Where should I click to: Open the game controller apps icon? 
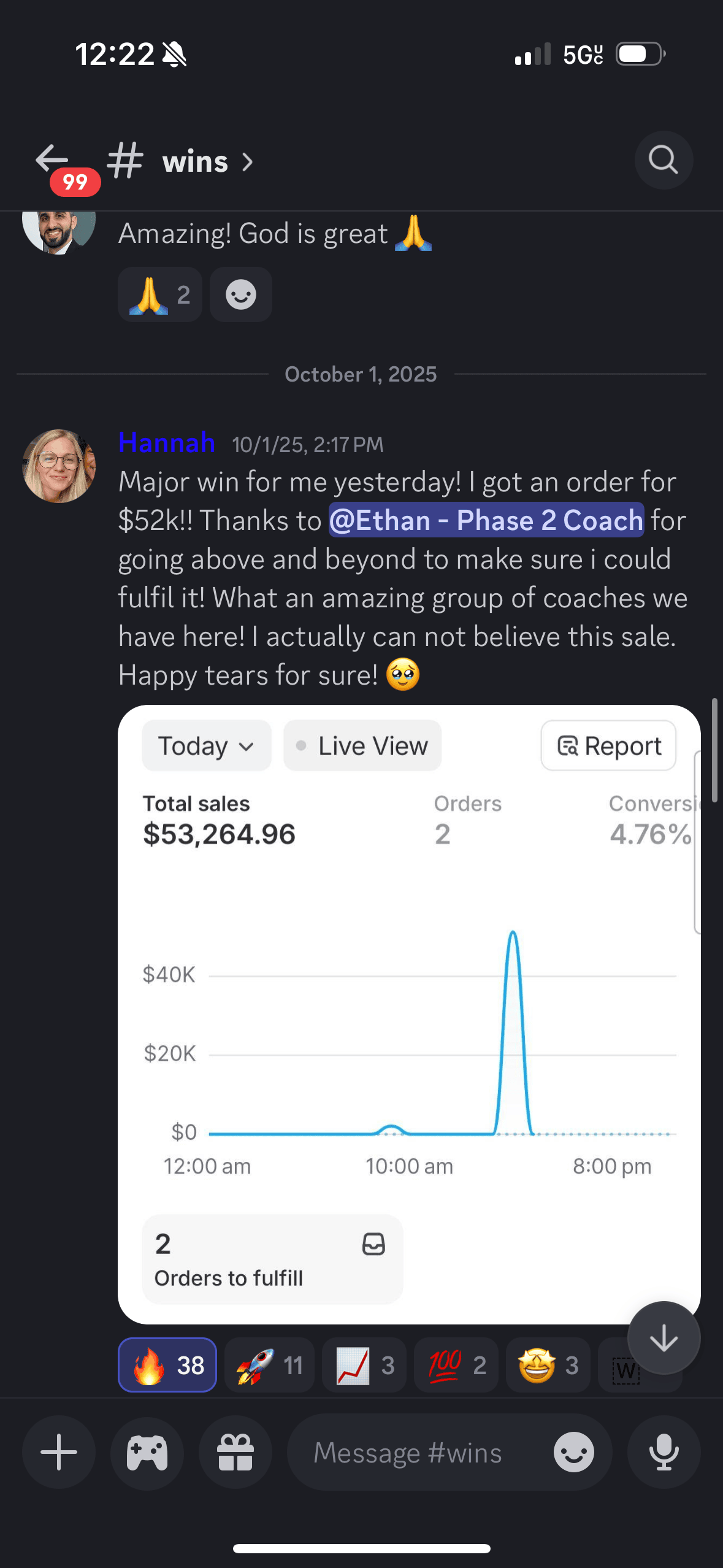tap(147, 1452)
